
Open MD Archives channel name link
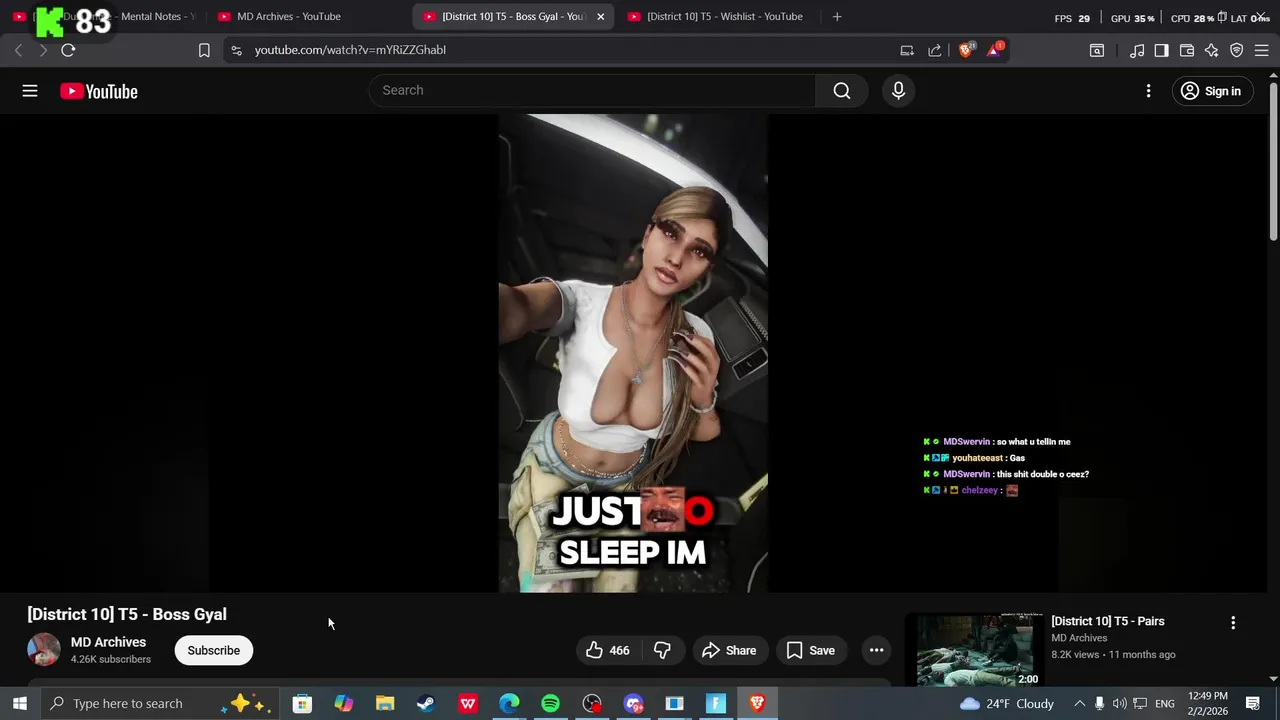(108, 642)
